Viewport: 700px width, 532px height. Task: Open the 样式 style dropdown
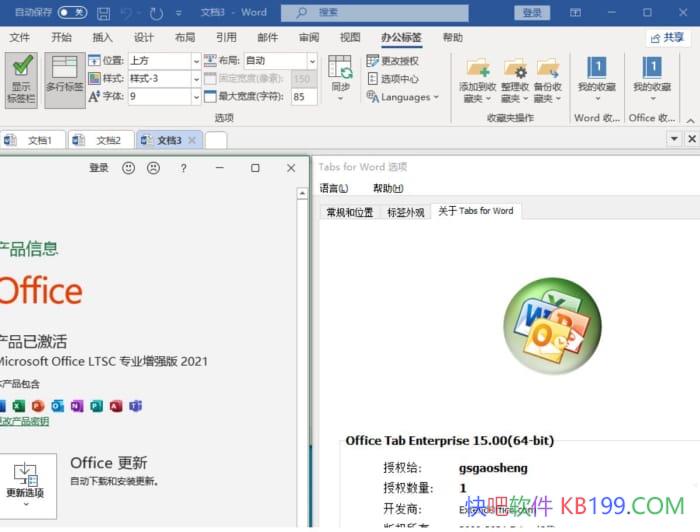click(195, 78)
